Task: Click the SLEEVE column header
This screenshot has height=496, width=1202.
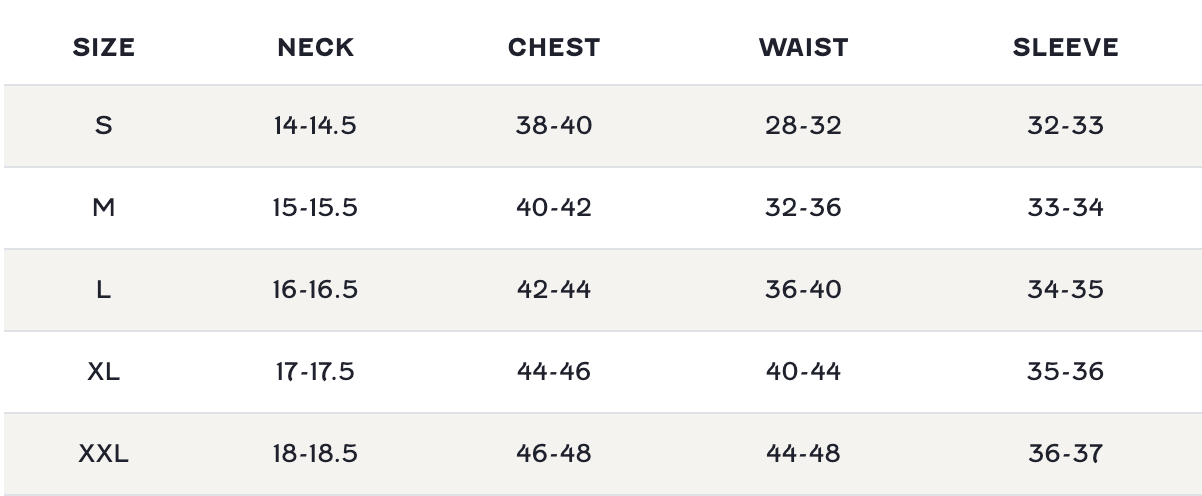Action: click(1065, 48)
